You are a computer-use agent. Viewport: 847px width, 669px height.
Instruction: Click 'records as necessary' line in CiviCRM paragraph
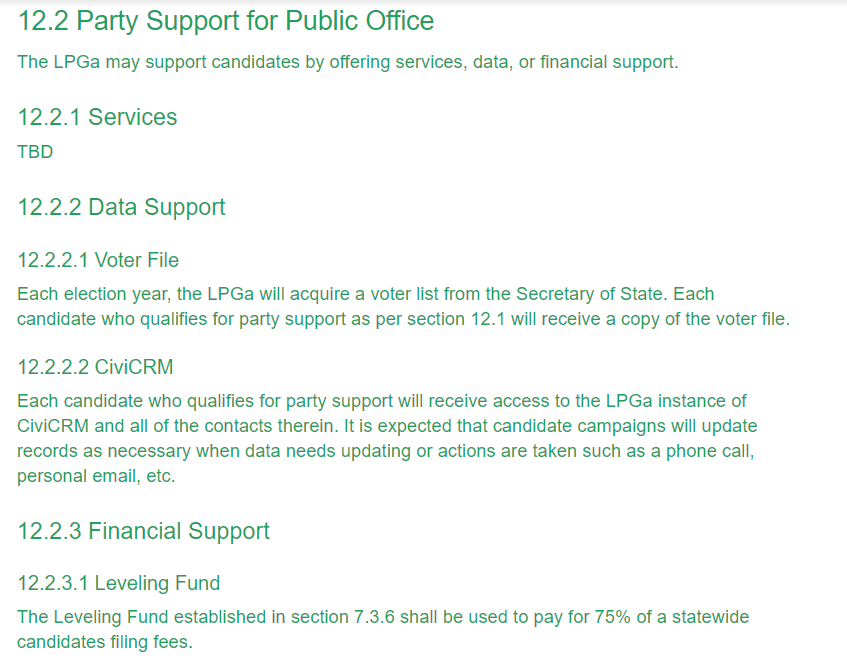(386, 451)
